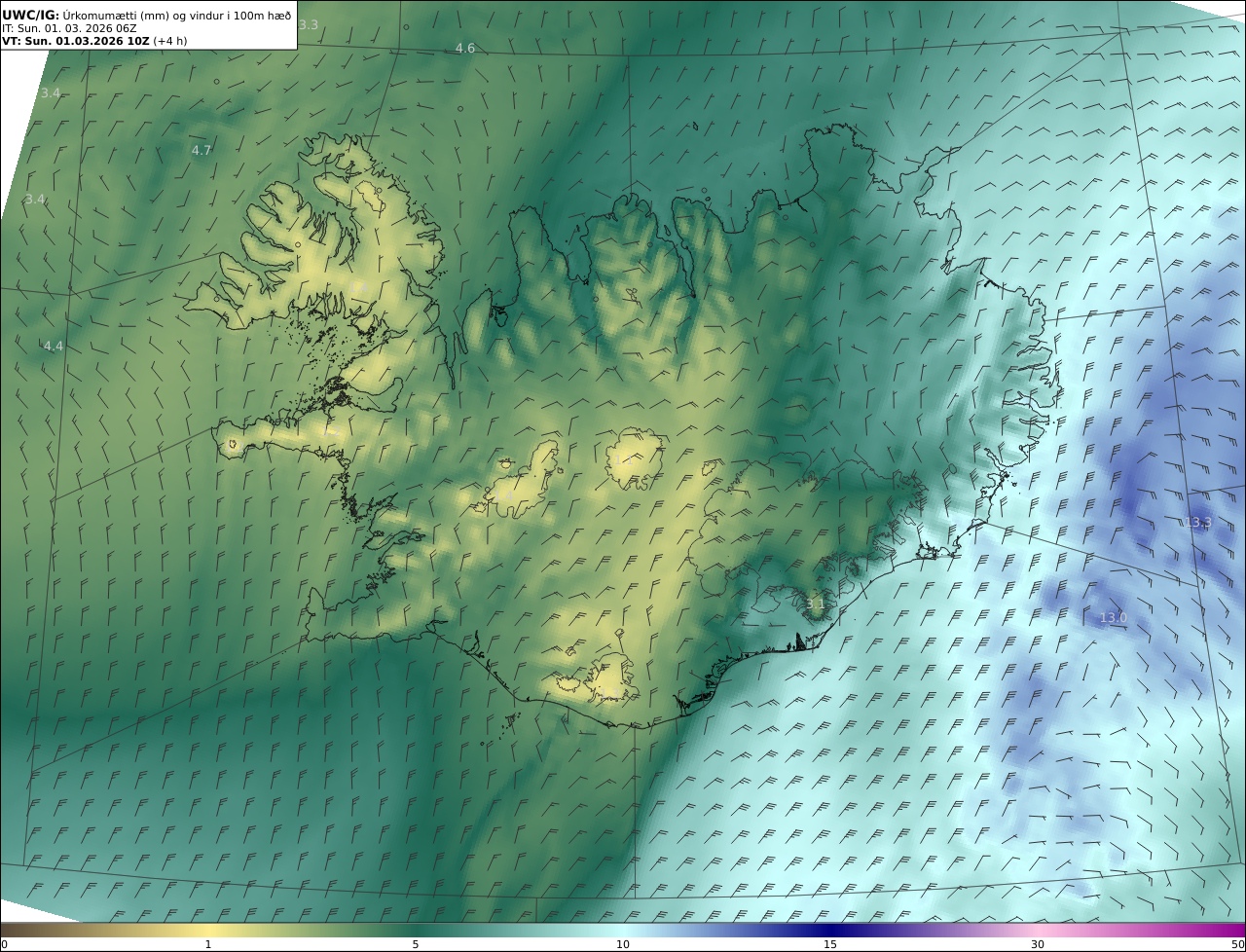The height and width of the screenshot is (952, 1246).
Task: Click the initial time line 'IT: Sun. 01. 03. 2026 06Z'
Action: 69,28
